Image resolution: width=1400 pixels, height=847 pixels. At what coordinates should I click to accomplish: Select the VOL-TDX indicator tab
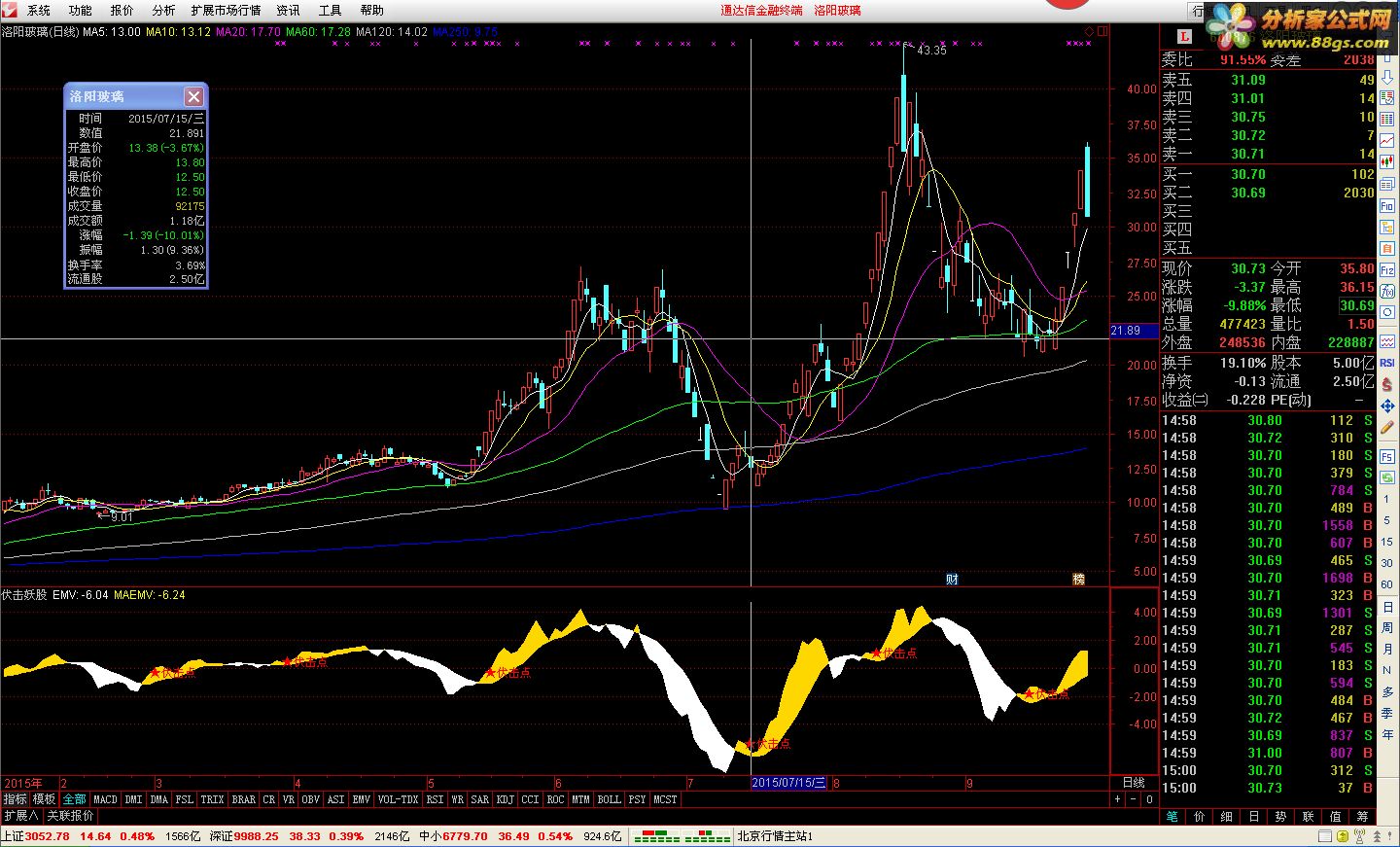398,799
